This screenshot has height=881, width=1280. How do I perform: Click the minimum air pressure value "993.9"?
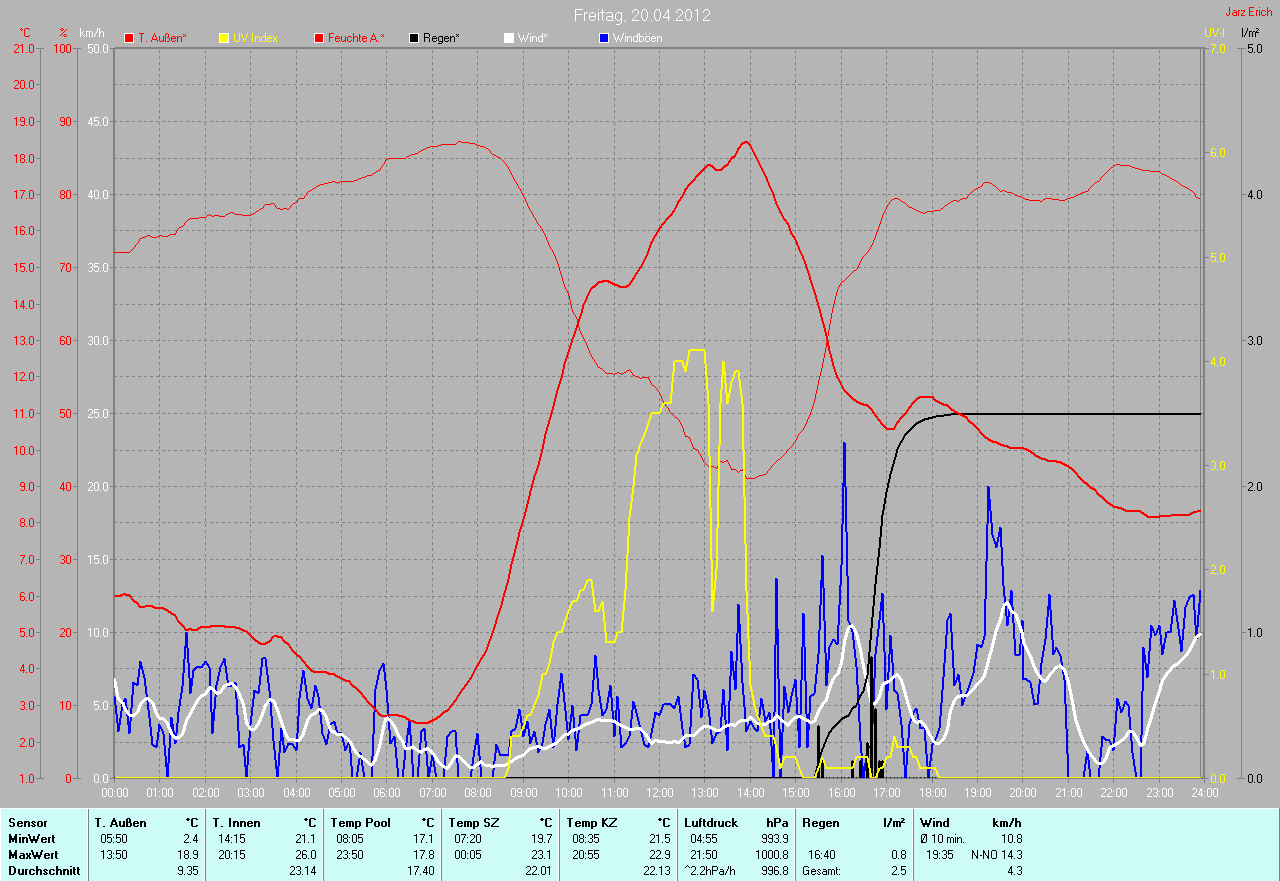(x=773, y=839)
